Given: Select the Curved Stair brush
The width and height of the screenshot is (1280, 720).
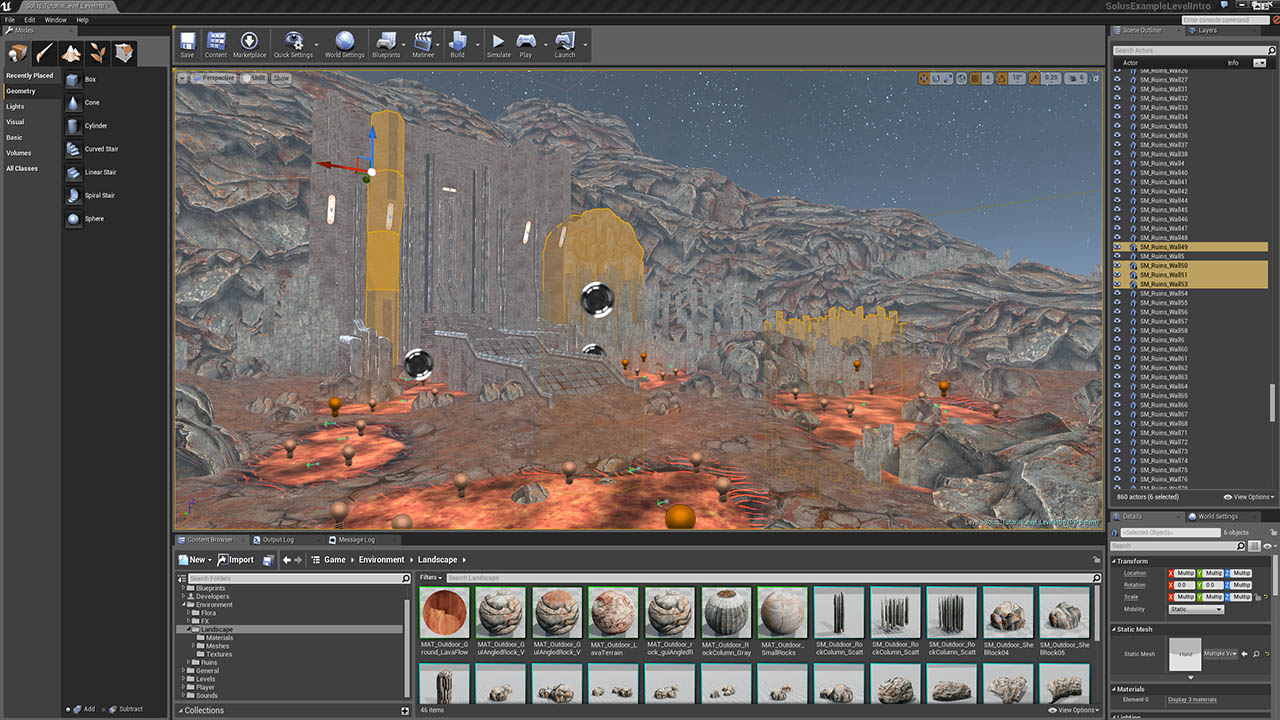Looking at the screenshot, I should pyautogui.click(x=74, y=149).
